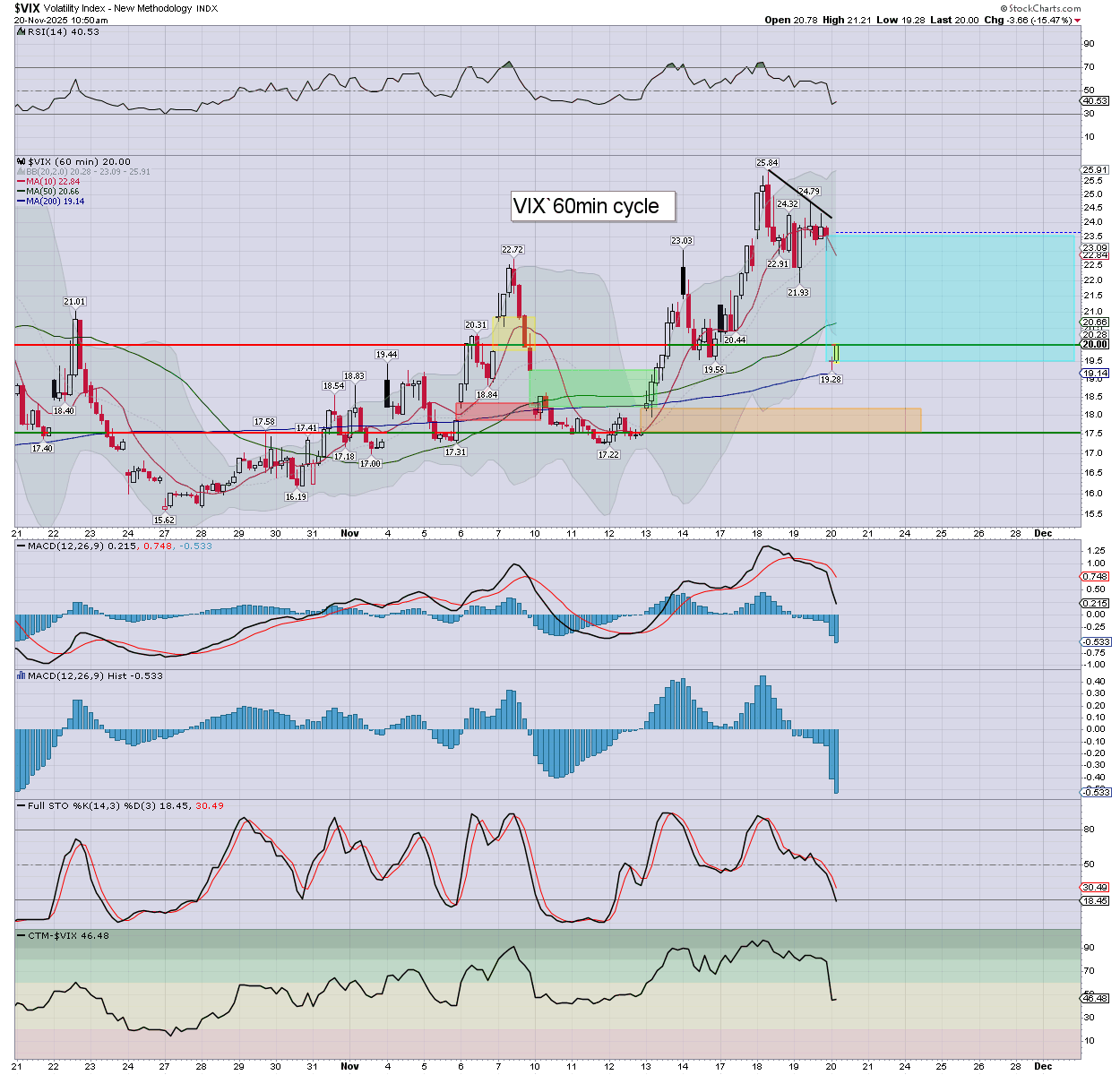Click the MACD Hist bar-chart icon
The height and width of the screenshot is (1075, 1120).
(x=22, y=675)
